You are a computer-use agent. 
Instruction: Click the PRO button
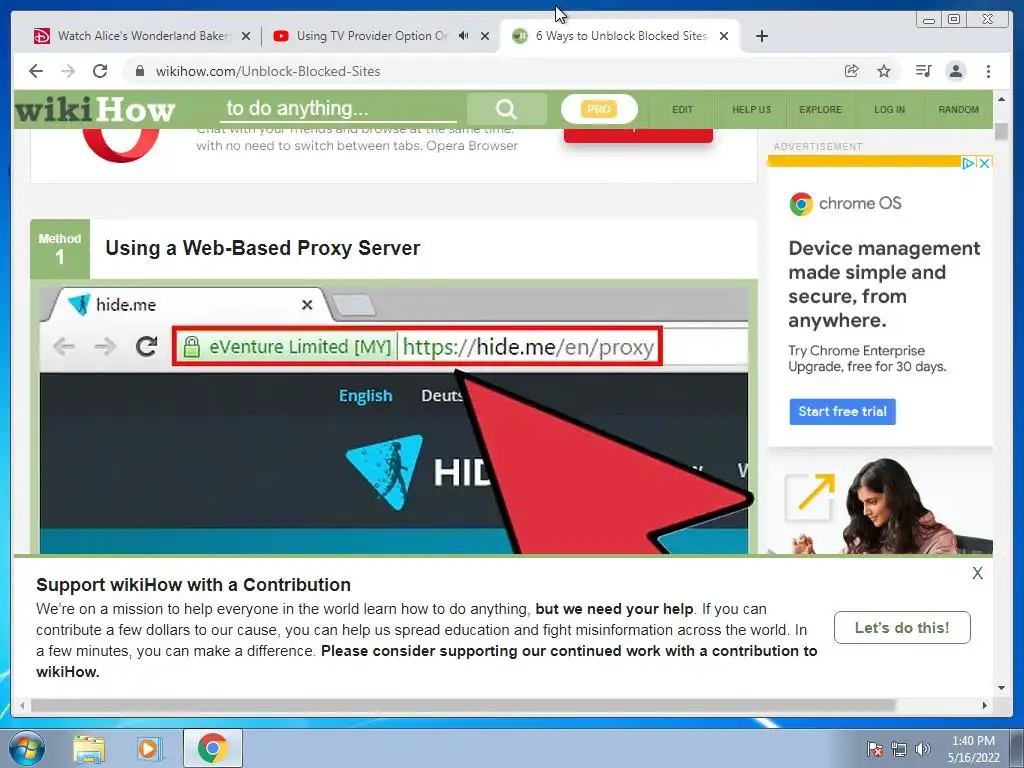click(599, 109)
